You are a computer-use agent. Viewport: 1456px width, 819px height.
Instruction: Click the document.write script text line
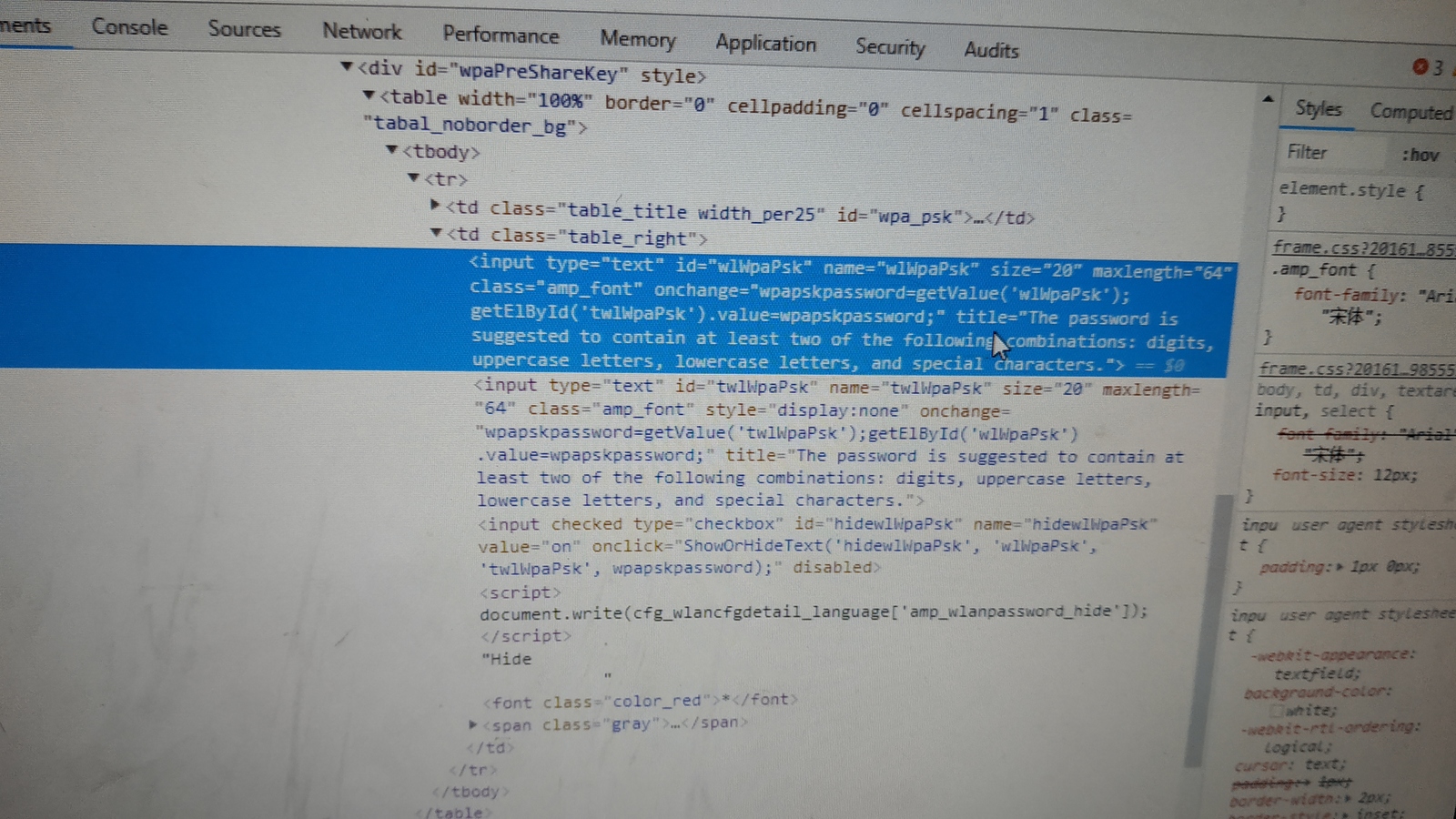click(x=814, y=612)
